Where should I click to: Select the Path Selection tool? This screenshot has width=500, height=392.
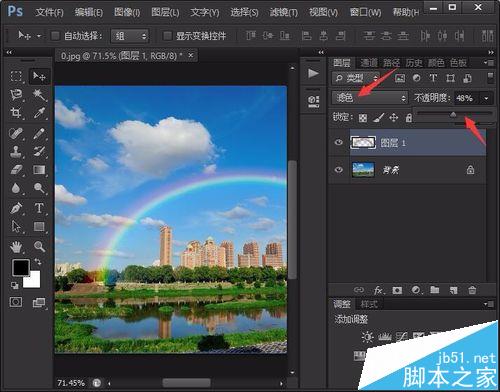[x=16, y=226]
